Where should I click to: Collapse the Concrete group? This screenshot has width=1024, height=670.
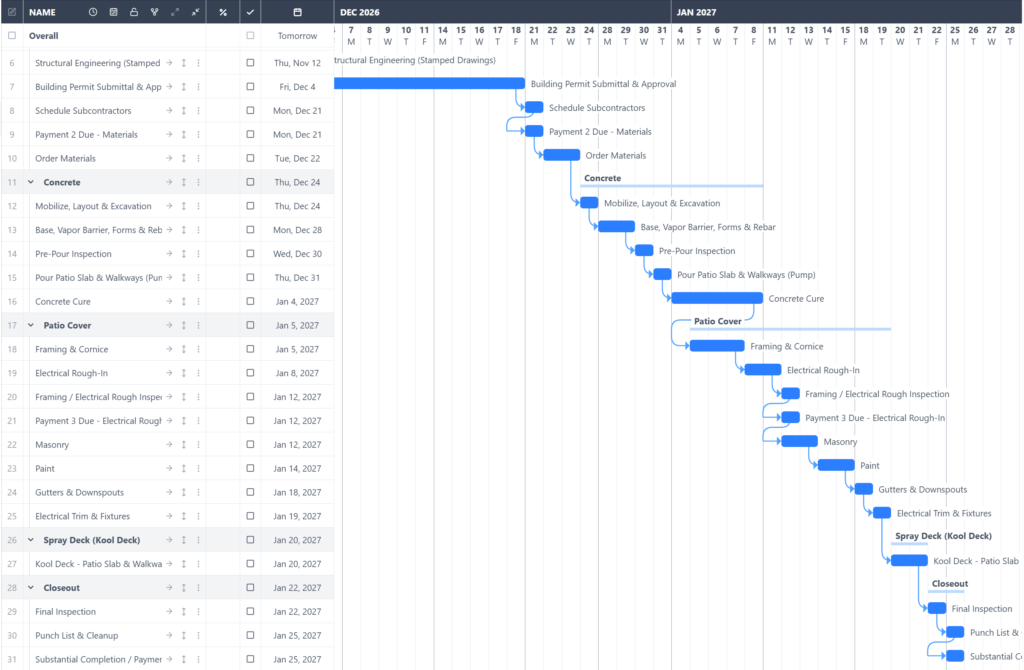pos(31,182)
